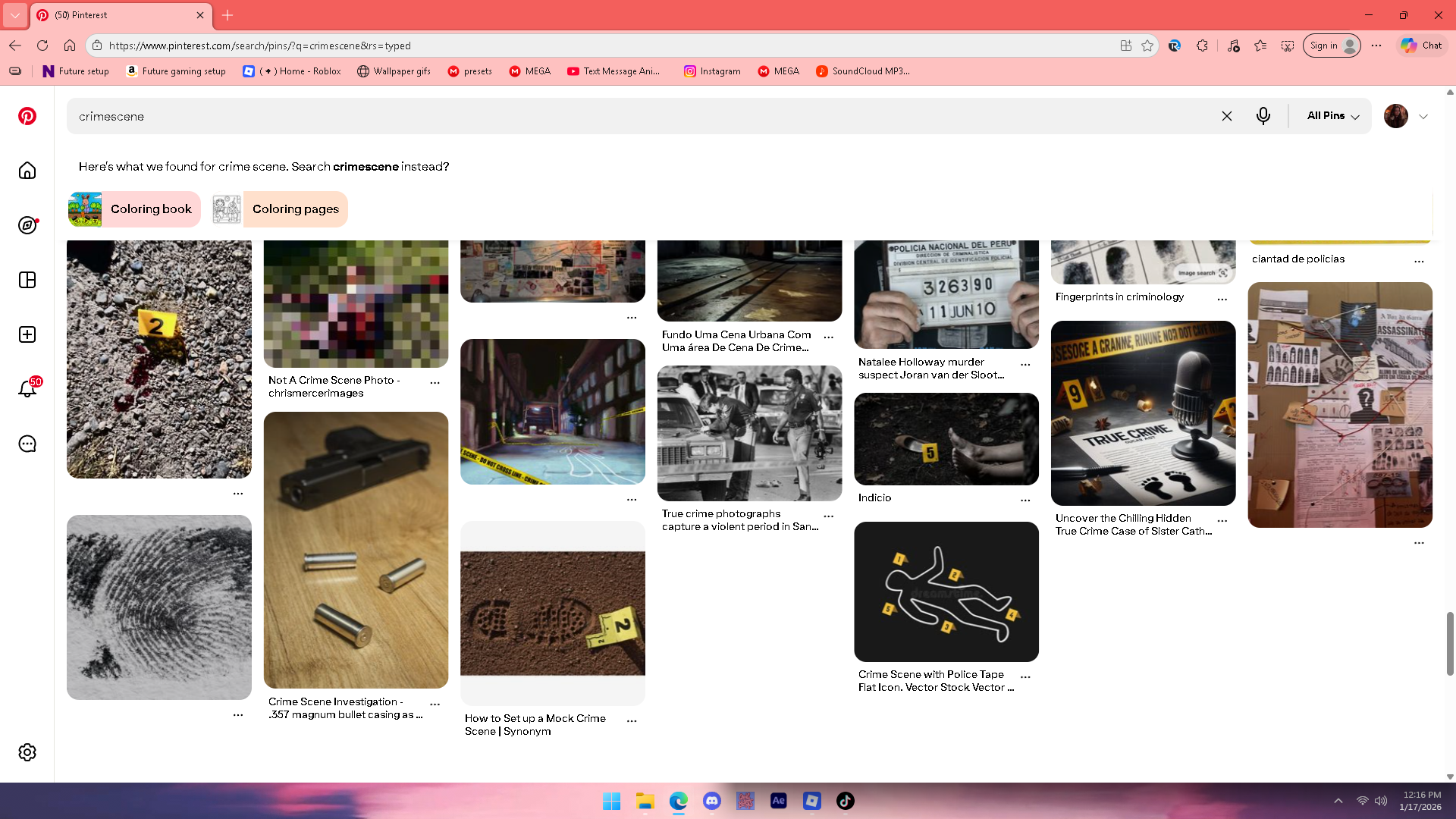Click the Pinterest logo in the sidebar

click(27, 116)
